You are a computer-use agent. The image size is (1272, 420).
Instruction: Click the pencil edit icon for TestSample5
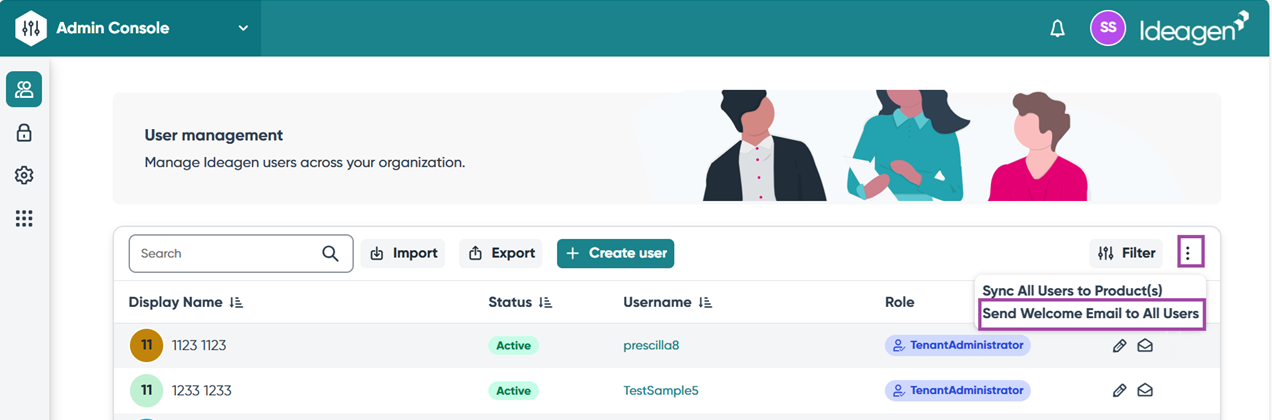click(x=1119, y=391)
